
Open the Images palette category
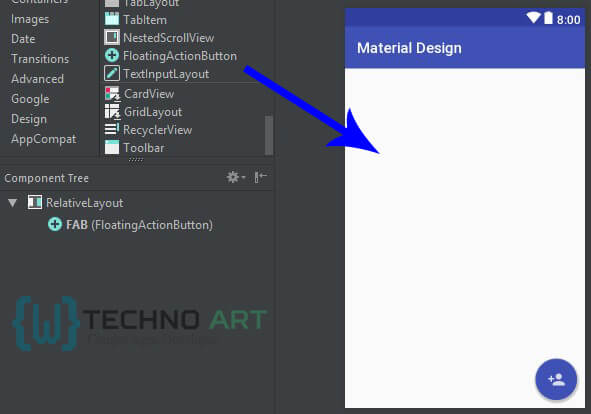[x=30, y=19]
